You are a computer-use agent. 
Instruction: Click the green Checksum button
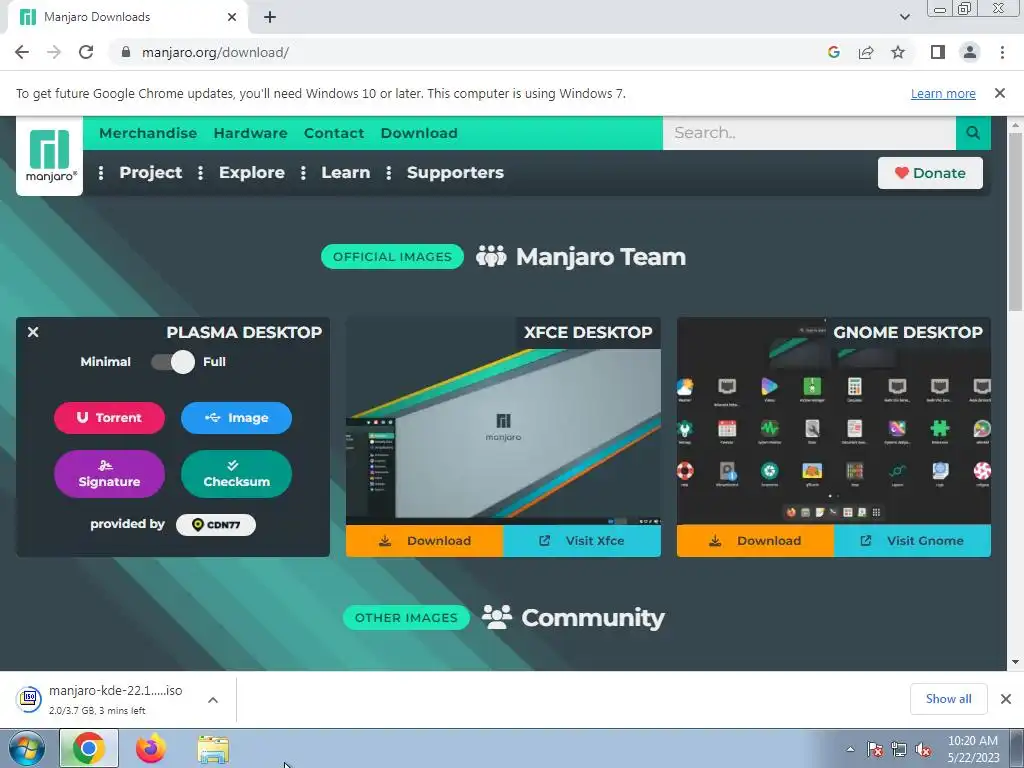pos(236,474)
